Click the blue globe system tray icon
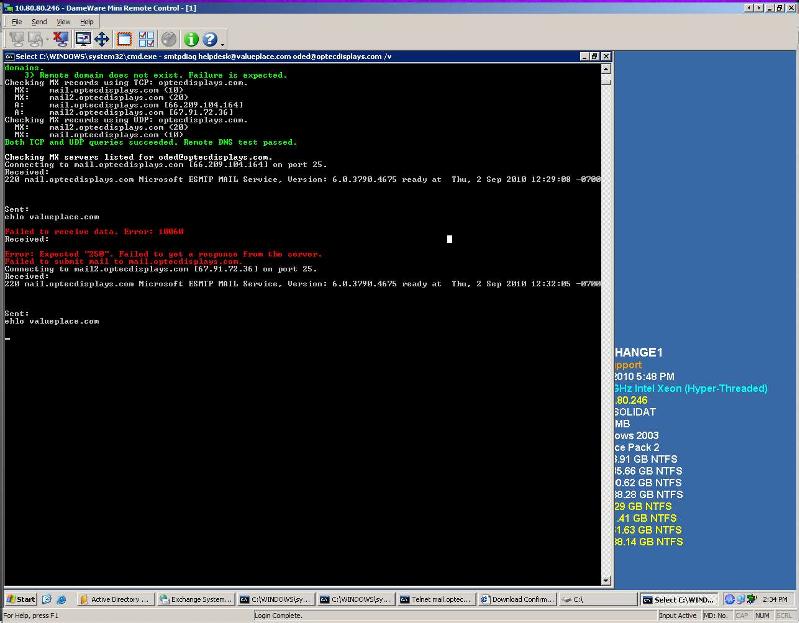The width and height of the screenshot is (799, 623). (730, 600)
